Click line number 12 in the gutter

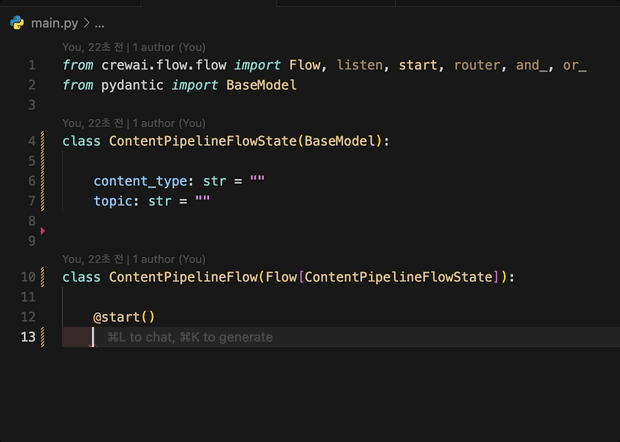pyautogui.click(x=28, y=317)
